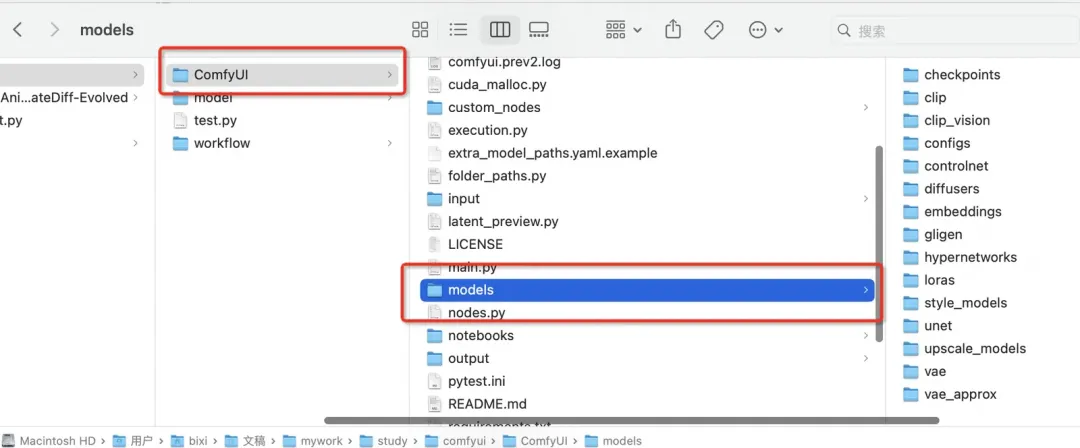Image resolution: width=1080 pixels, height=448 pixels.
Task: Open the group-by dropdown in toolbar
Action: click(x=624, y=30)
